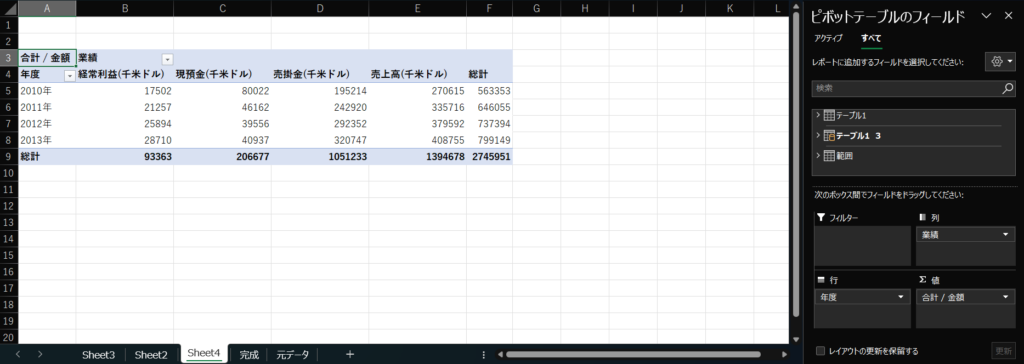Click the 更新 button
The width and height of the screenshot is (1024, 364).
pyautogui.click(x=1002, y=351)
